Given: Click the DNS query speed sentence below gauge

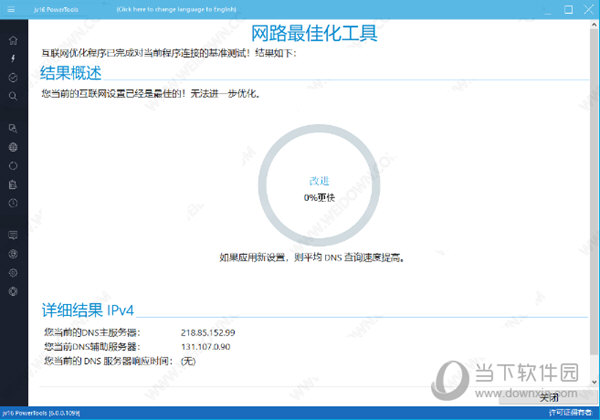Looking at the screenshot, I should pyautogui.click(x=312, y=258).
